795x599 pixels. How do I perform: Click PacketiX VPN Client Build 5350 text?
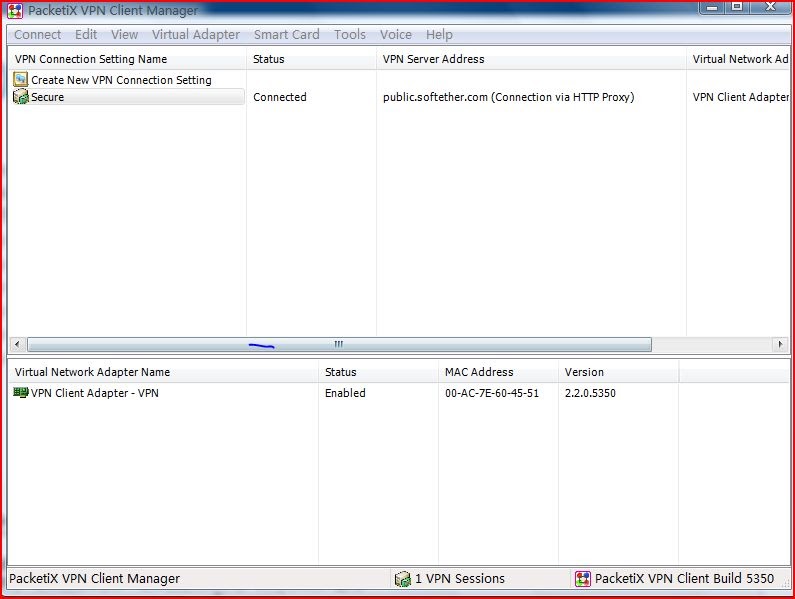[x=684, y=579]
